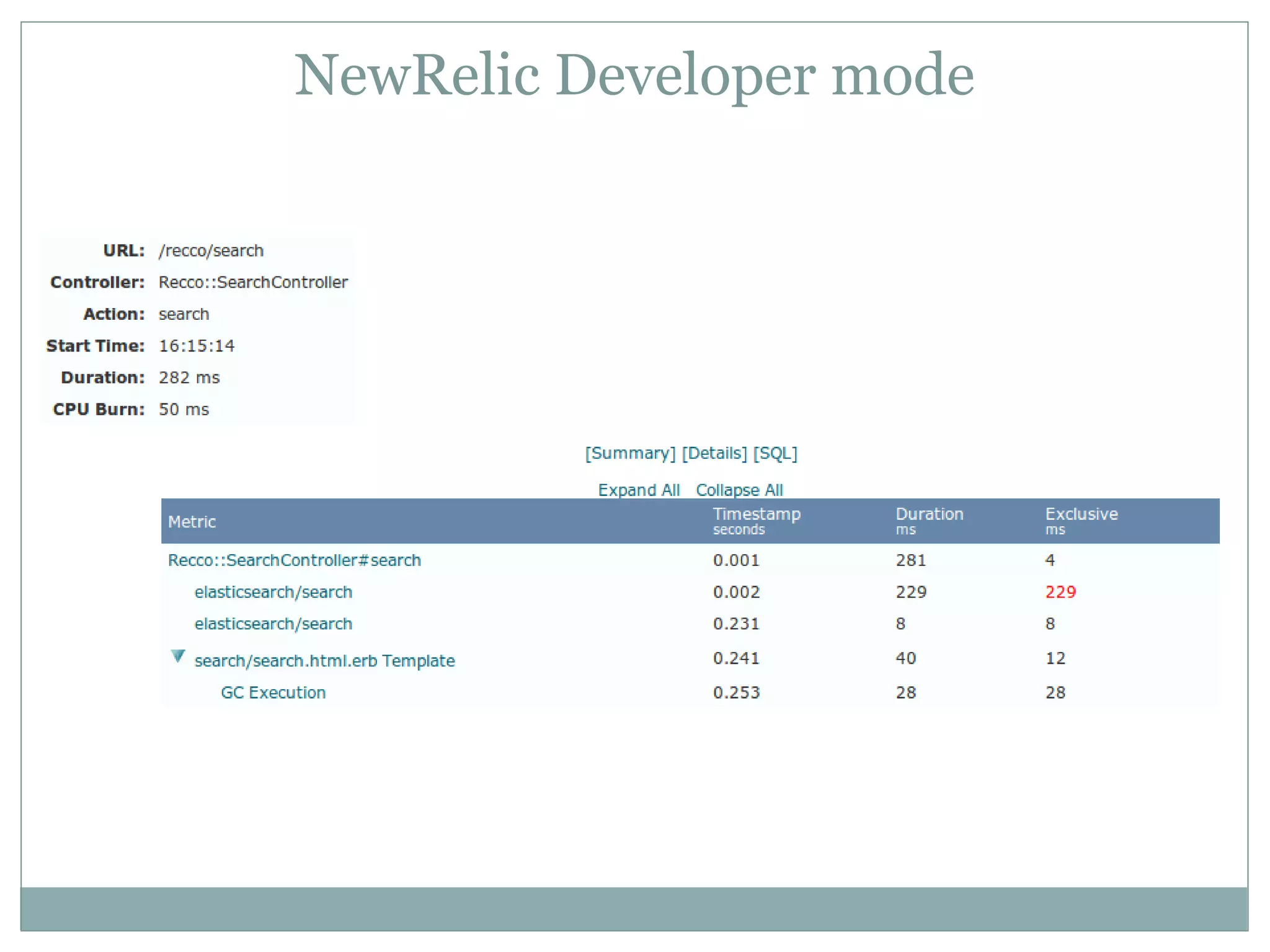Screen dimensions: 1270x952
Task: Click the Timestamp seconds column header
Action: [757, 521]
